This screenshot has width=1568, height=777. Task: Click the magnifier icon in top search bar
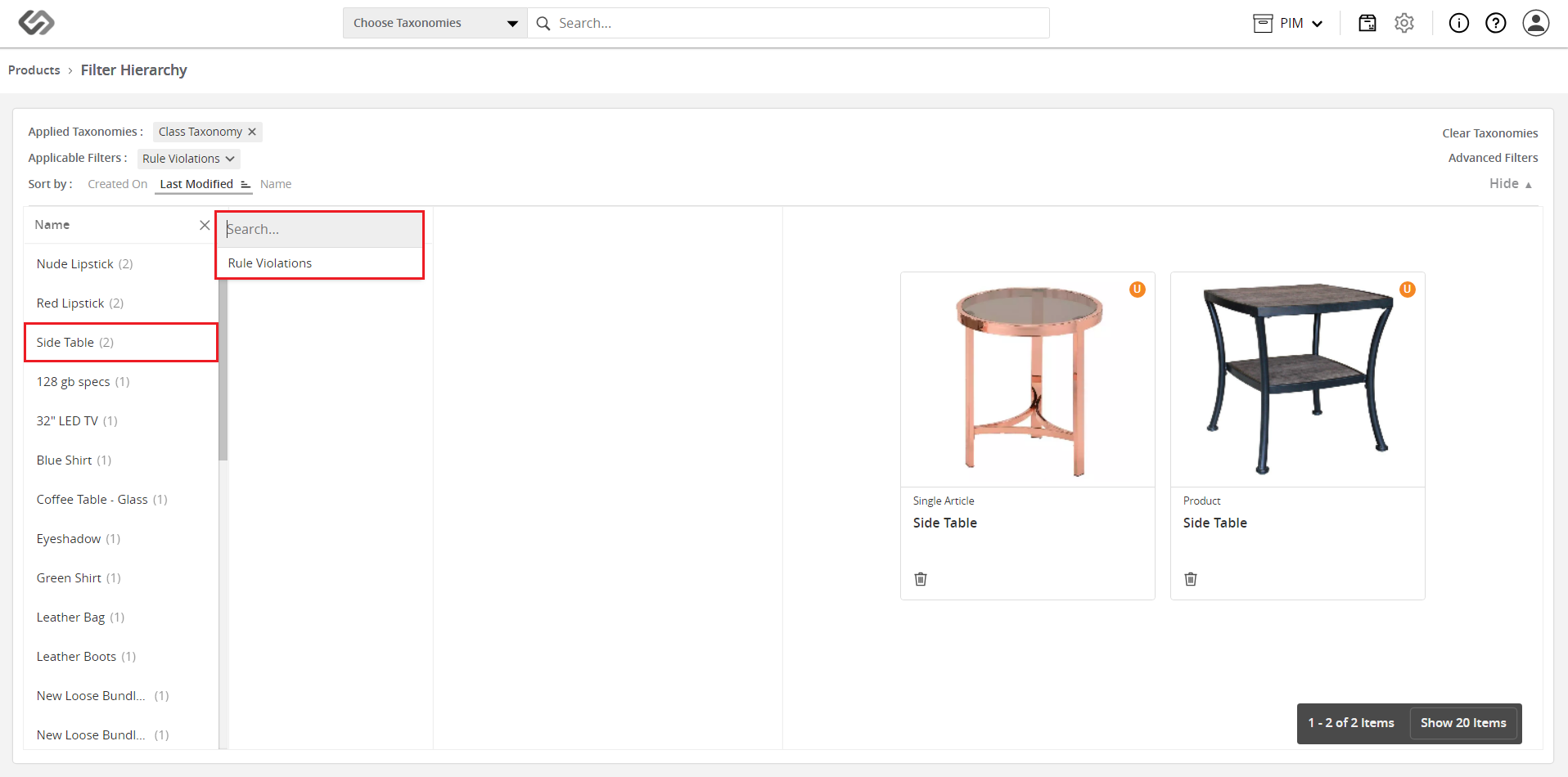(x=543, y=24)
